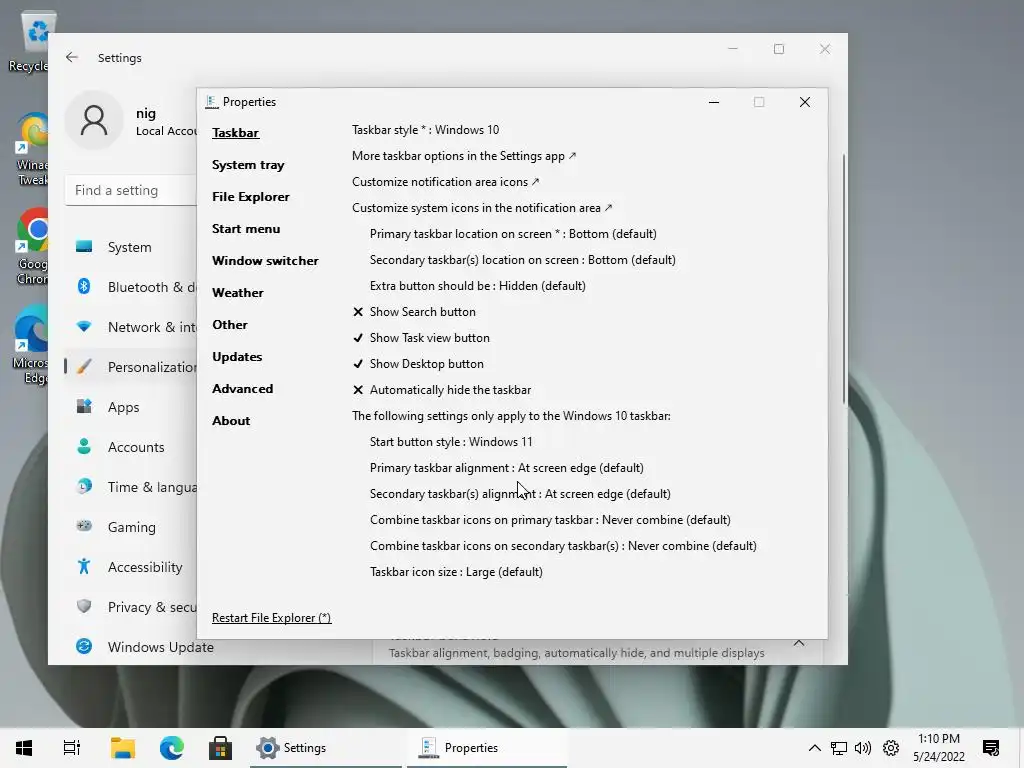Select the Taskbar tab in Properties
This screenshot has height=768, width=1024.
point(235,133)
